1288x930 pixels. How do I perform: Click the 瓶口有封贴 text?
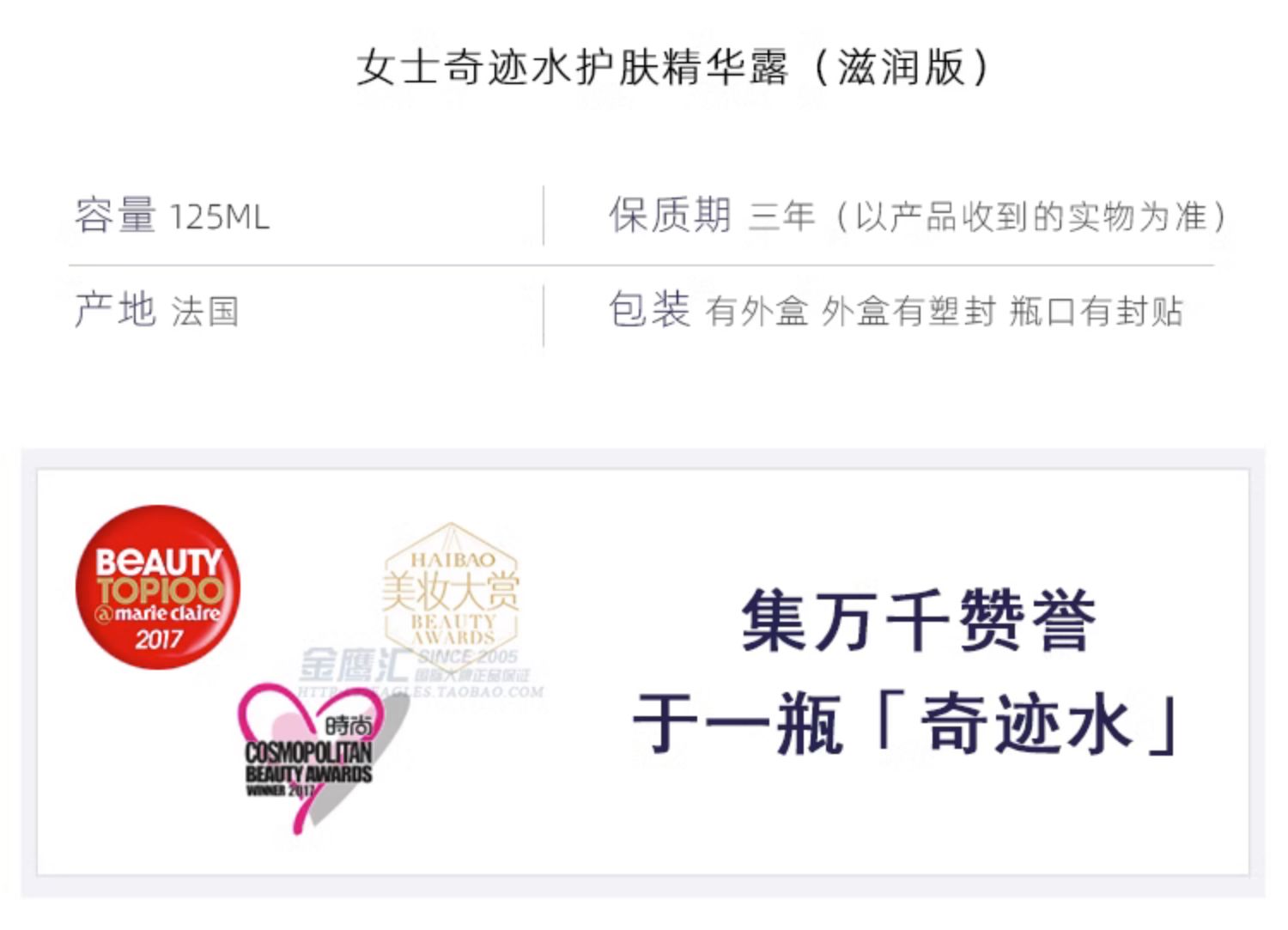(1097, 311)
